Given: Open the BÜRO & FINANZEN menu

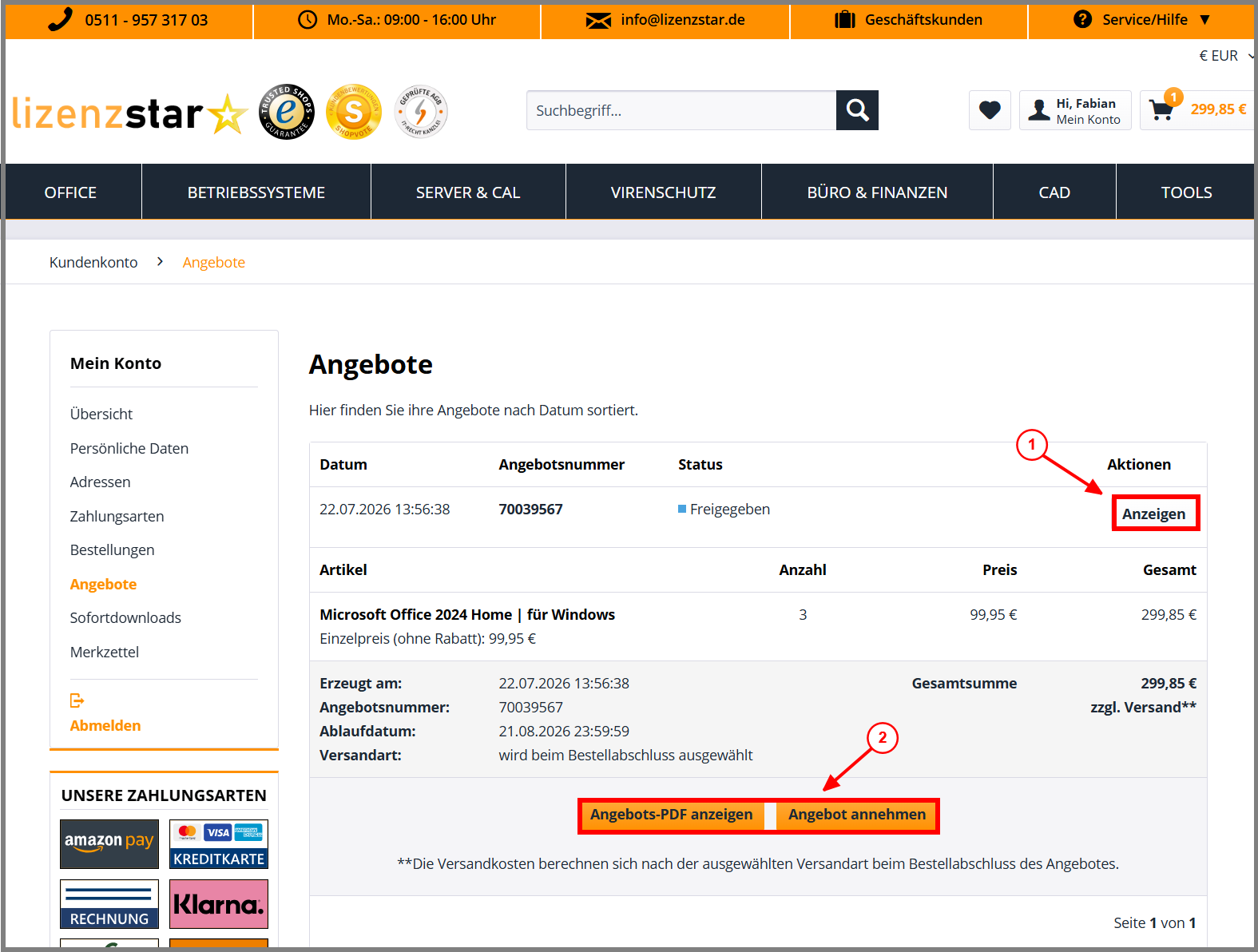Looking at the screenshot, I should 877,192.
